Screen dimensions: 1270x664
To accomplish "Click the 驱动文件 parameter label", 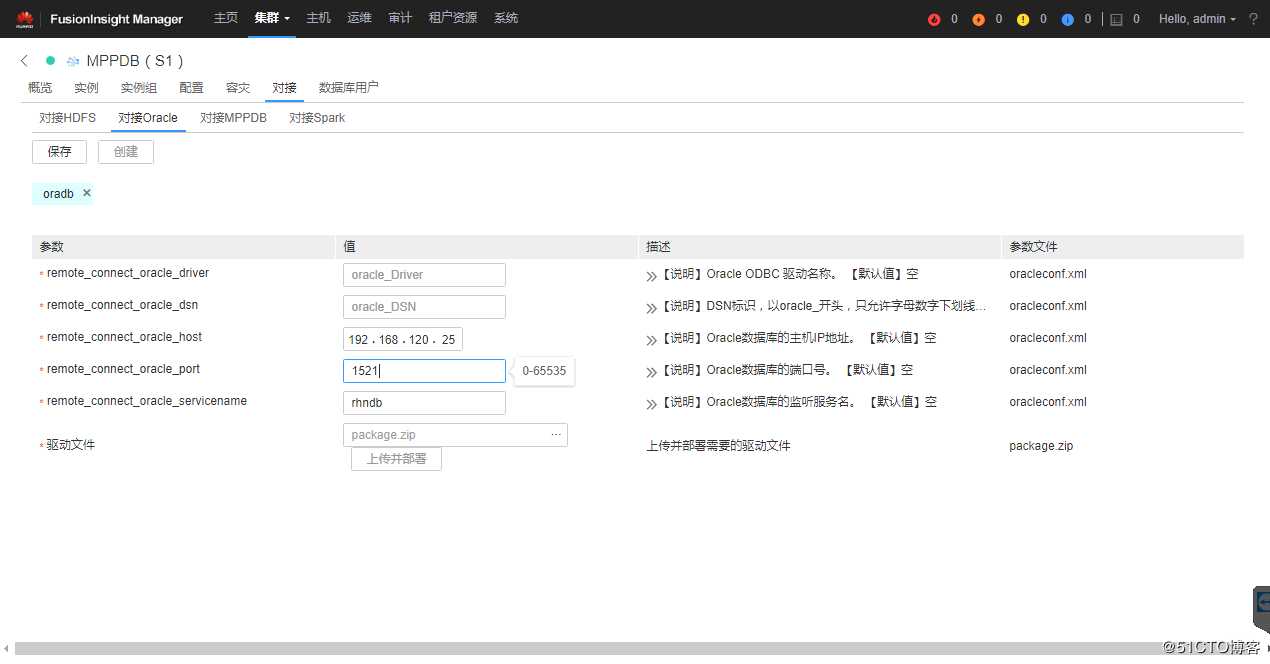I will (x=71, y=444).
